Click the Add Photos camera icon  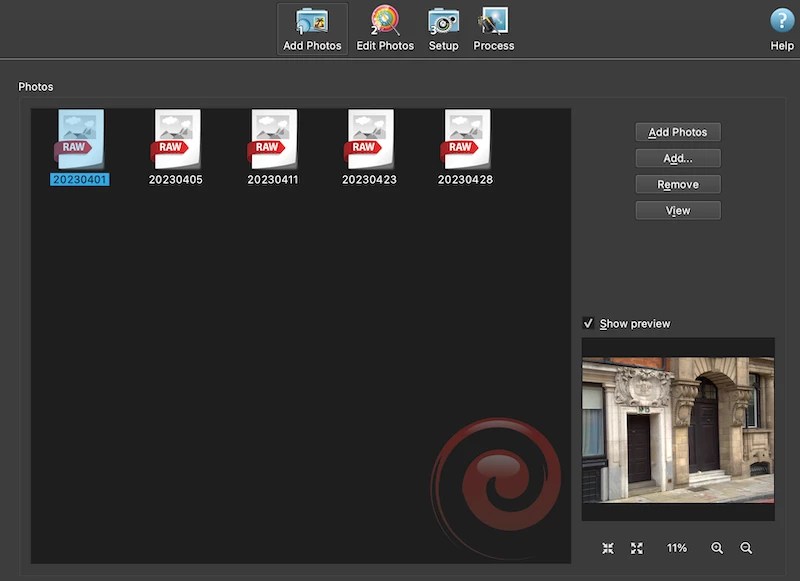(x=311, y=22)
